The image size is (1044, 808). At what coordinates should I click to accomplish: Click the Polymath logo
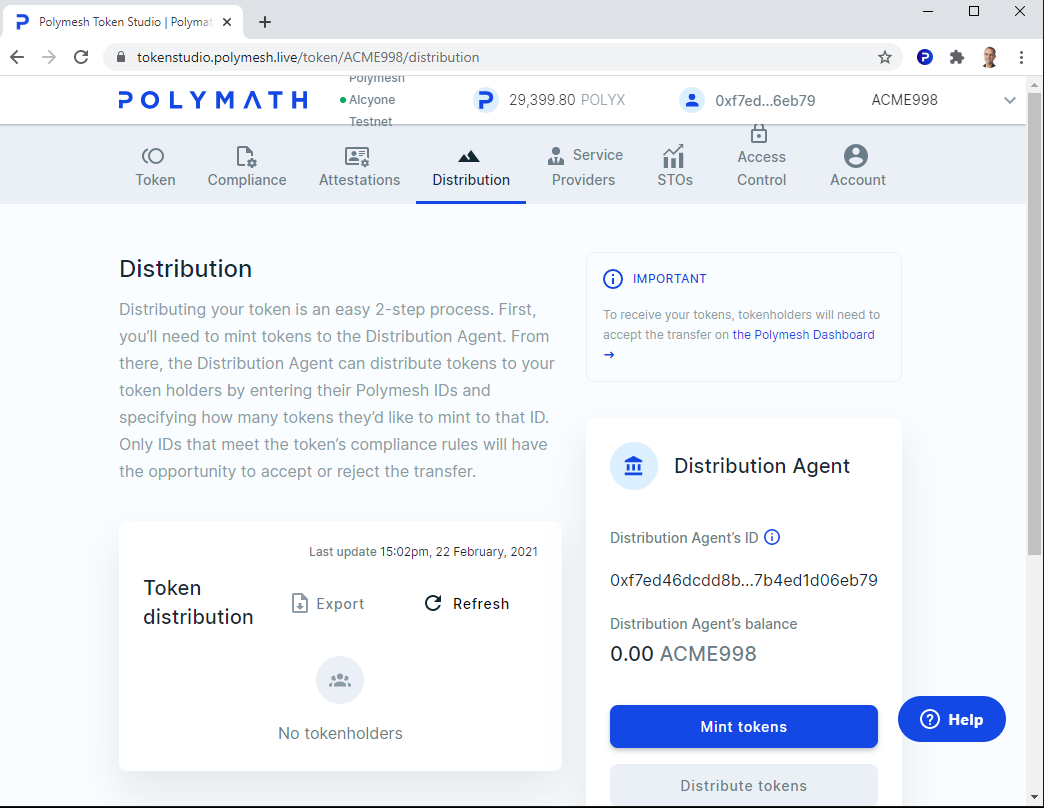pyautogui.click(x=213, y=100)
